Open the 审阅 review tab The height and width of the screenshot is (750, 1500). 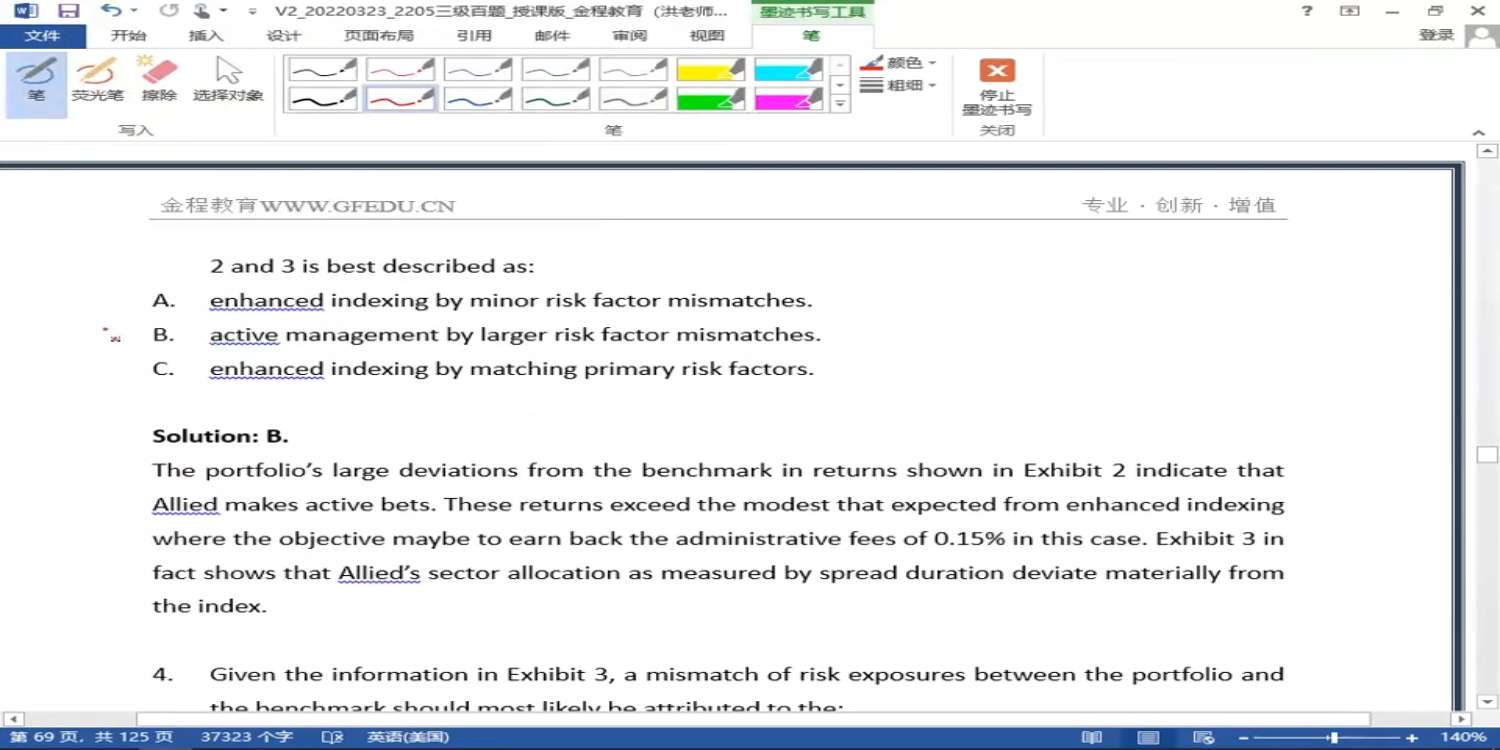point(629,35)
